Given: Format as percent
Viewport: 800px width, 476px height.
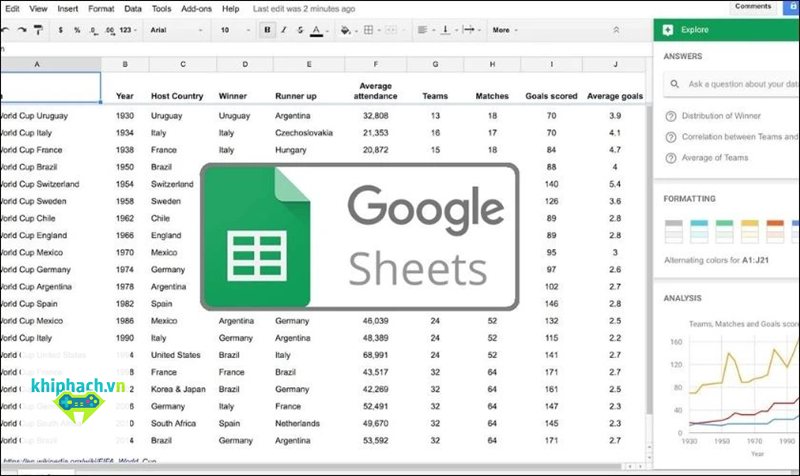Looking at the screenshot, I should click(77, 30).
